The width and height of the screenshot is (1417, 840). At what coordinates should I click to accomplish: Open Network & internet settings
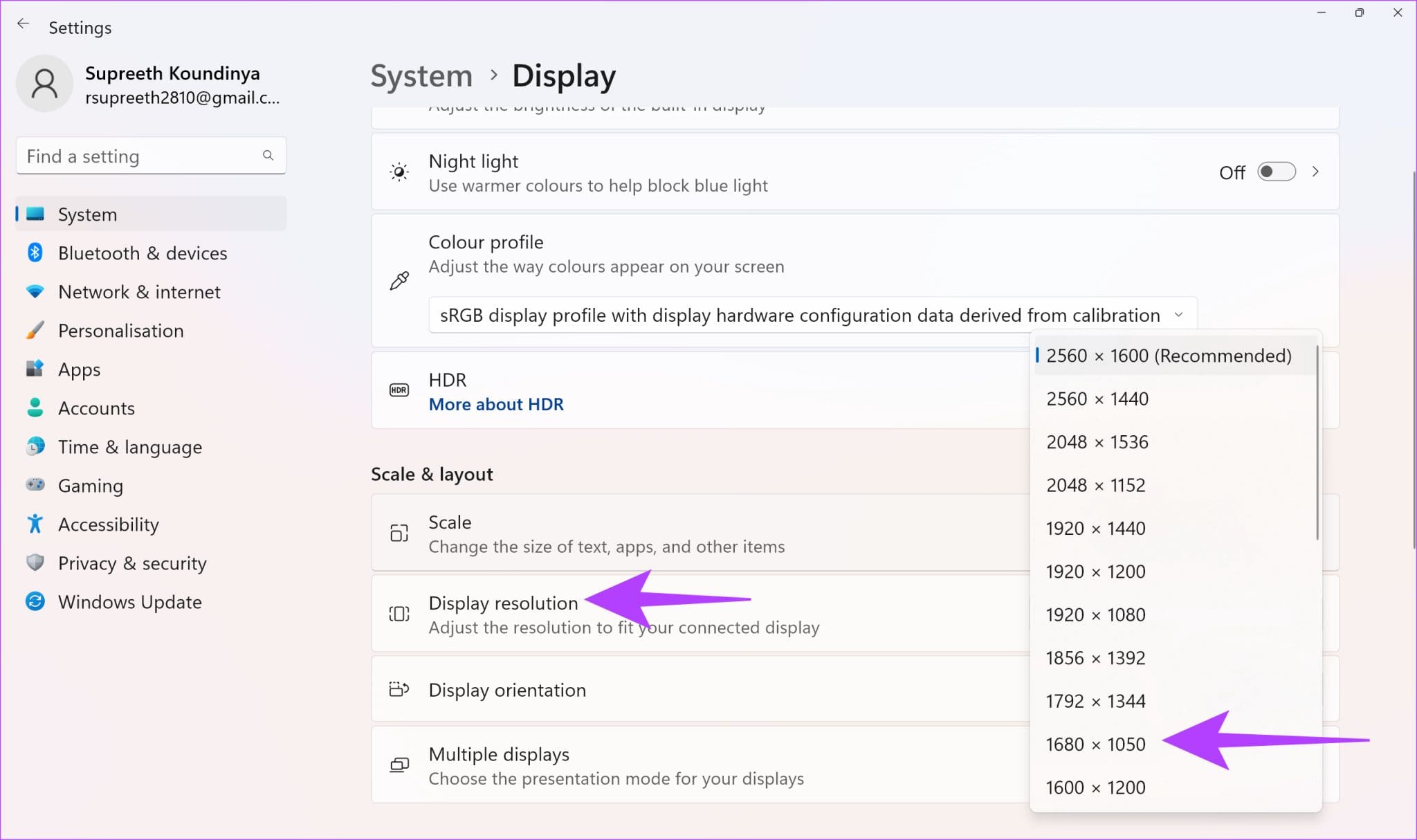tap(138, 291)
